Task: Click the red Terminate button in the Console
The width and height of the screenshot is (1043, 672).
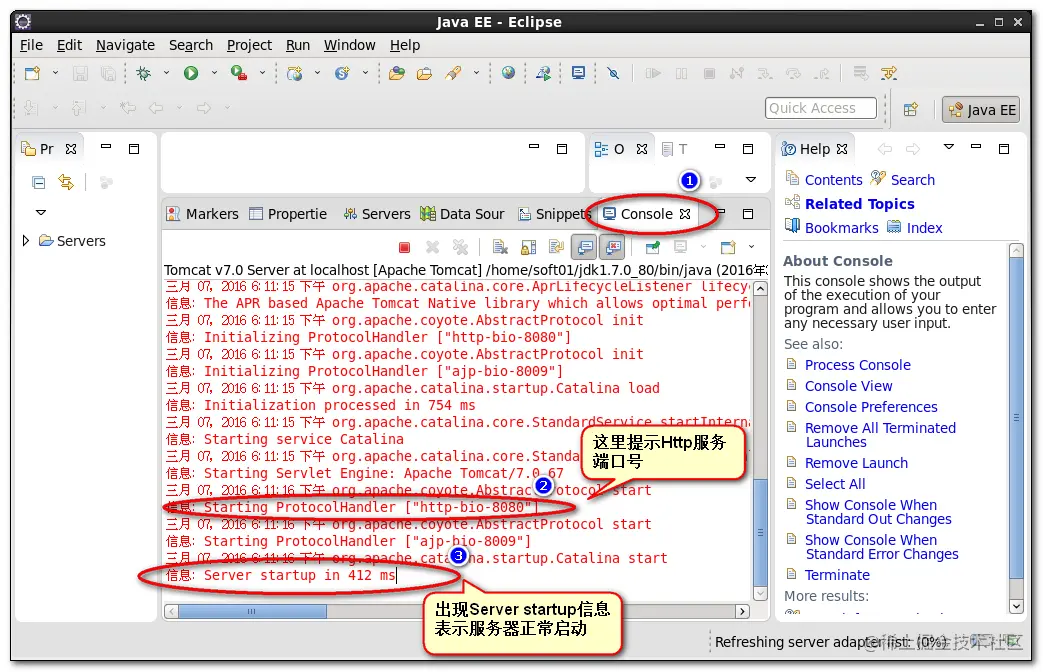Action: pos(404,248)
